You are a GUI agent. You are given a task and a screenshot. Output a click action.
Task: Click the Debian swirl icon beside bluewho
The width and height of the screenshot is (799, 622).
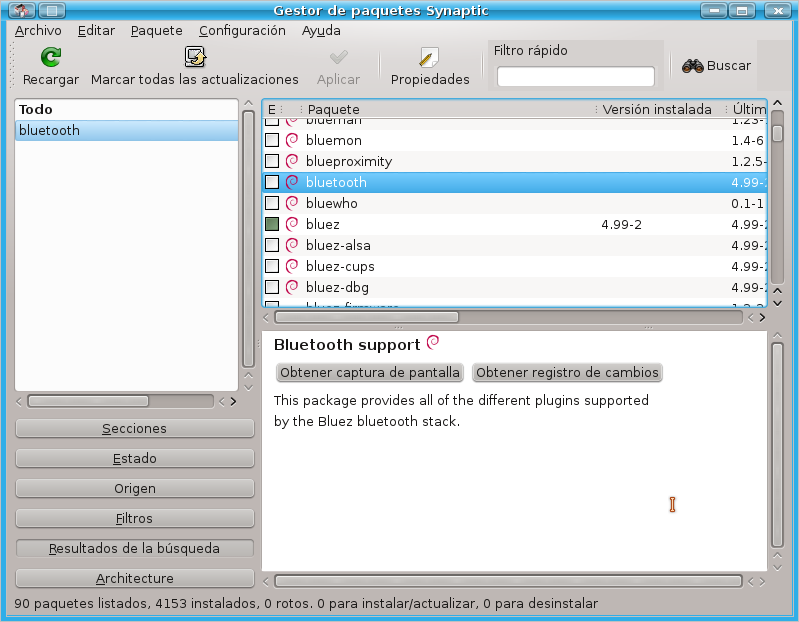coord(292,203)
